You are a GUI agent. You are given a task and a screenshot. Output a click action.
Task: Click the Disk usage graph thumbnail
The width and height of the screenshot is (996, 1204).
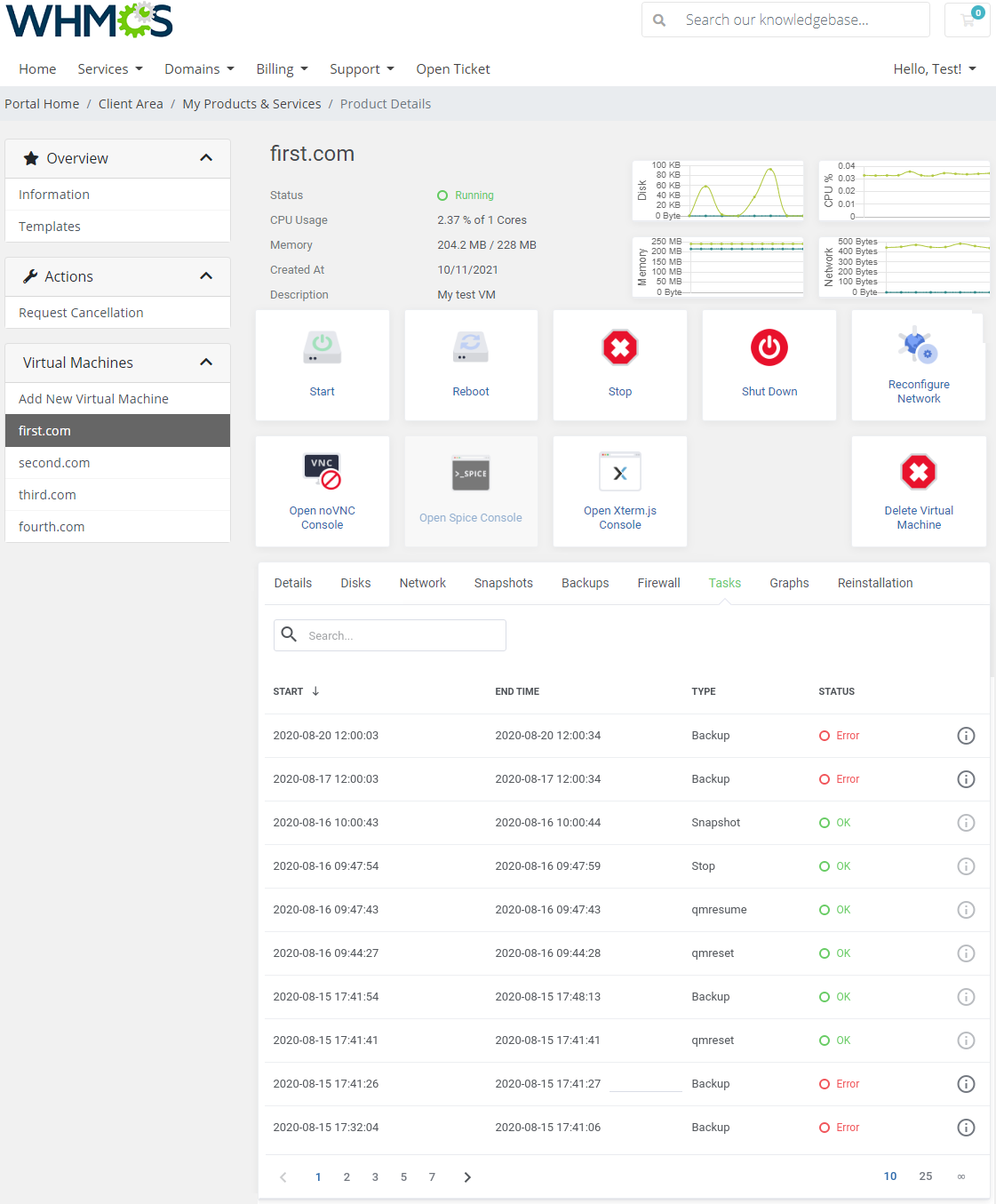(718, 190)
